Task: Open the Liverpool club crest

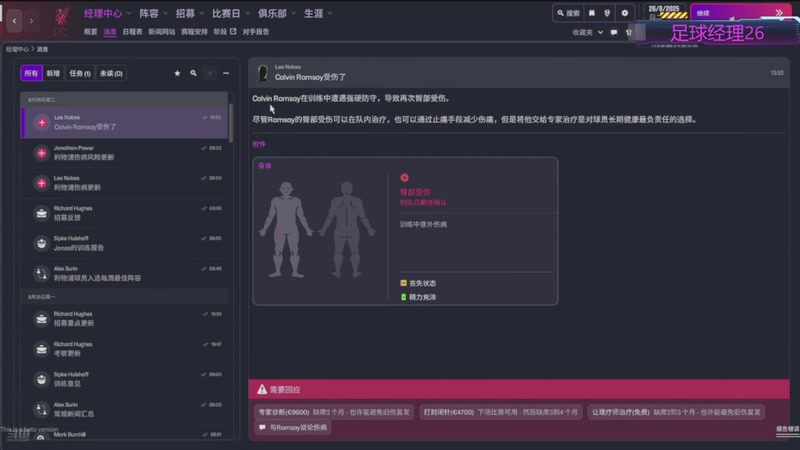Action: tap(62, 21)
